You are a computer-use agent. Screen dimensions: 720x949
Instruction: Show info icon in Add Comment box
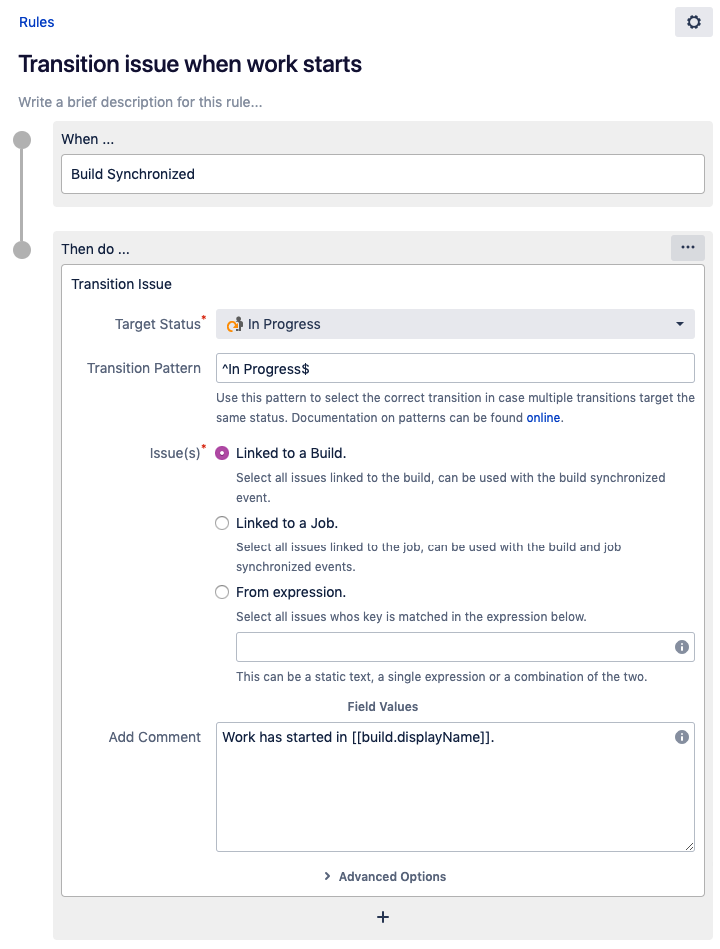[x=681, y=737]
